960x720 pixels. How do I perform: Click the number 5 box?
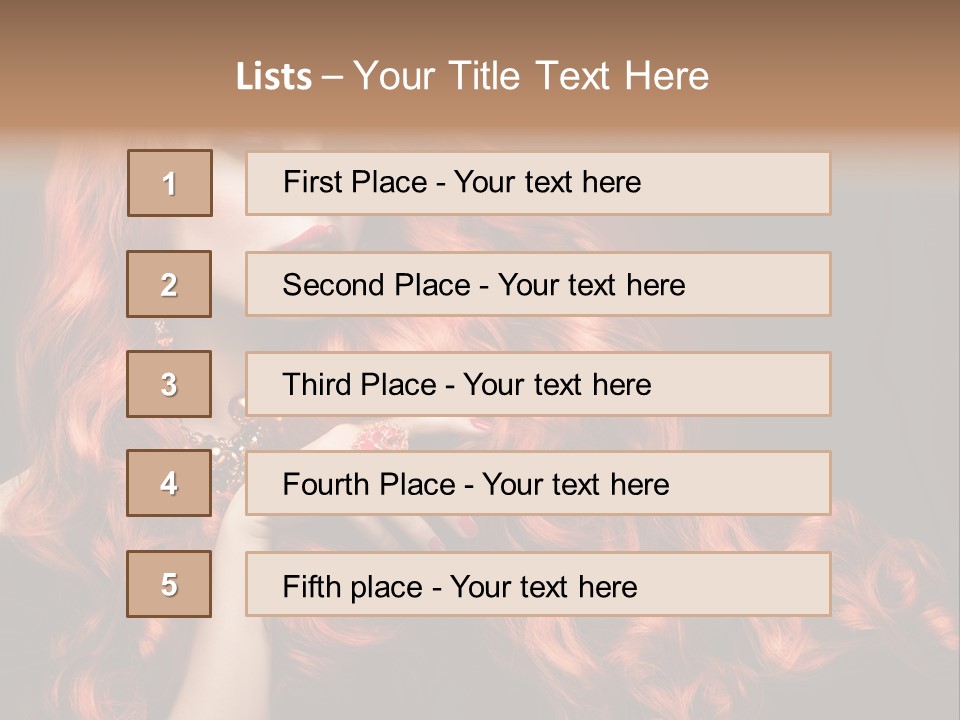(169, 584)
